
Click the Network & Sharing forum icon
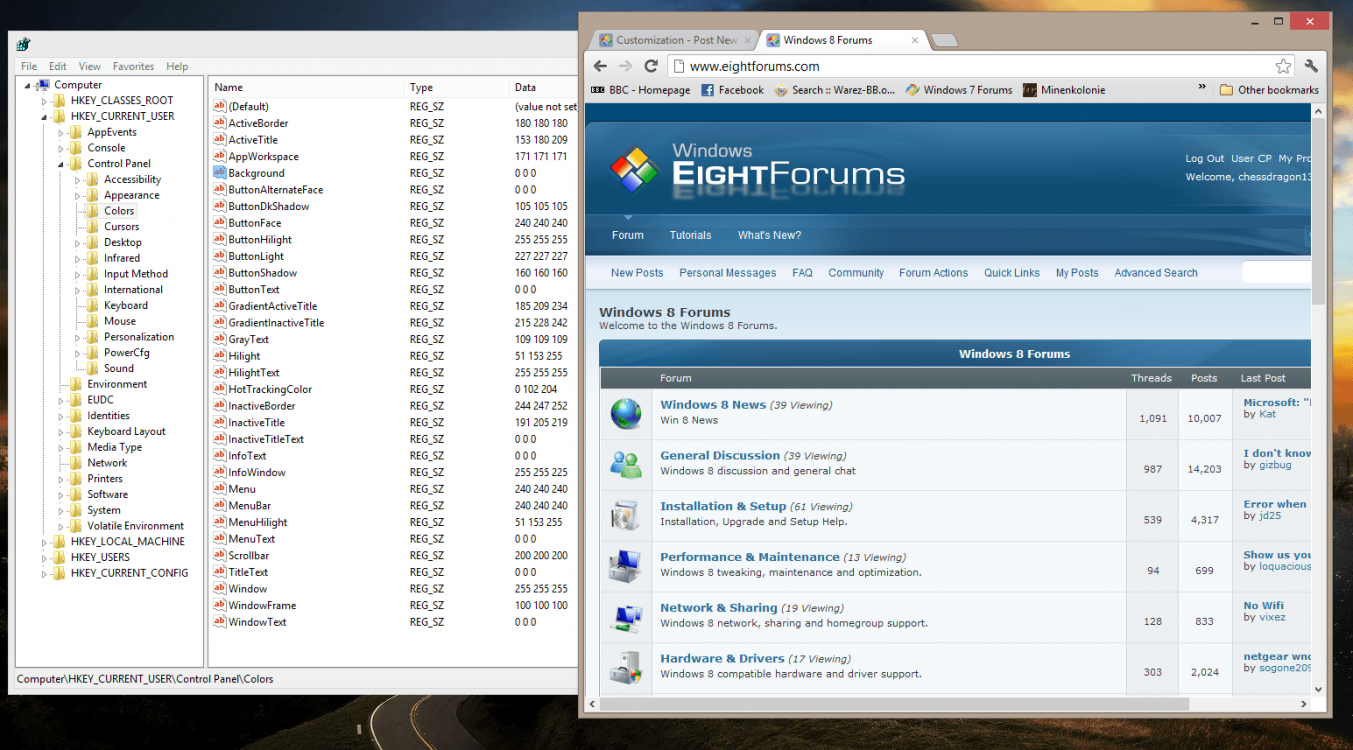(x=626, y=617)
